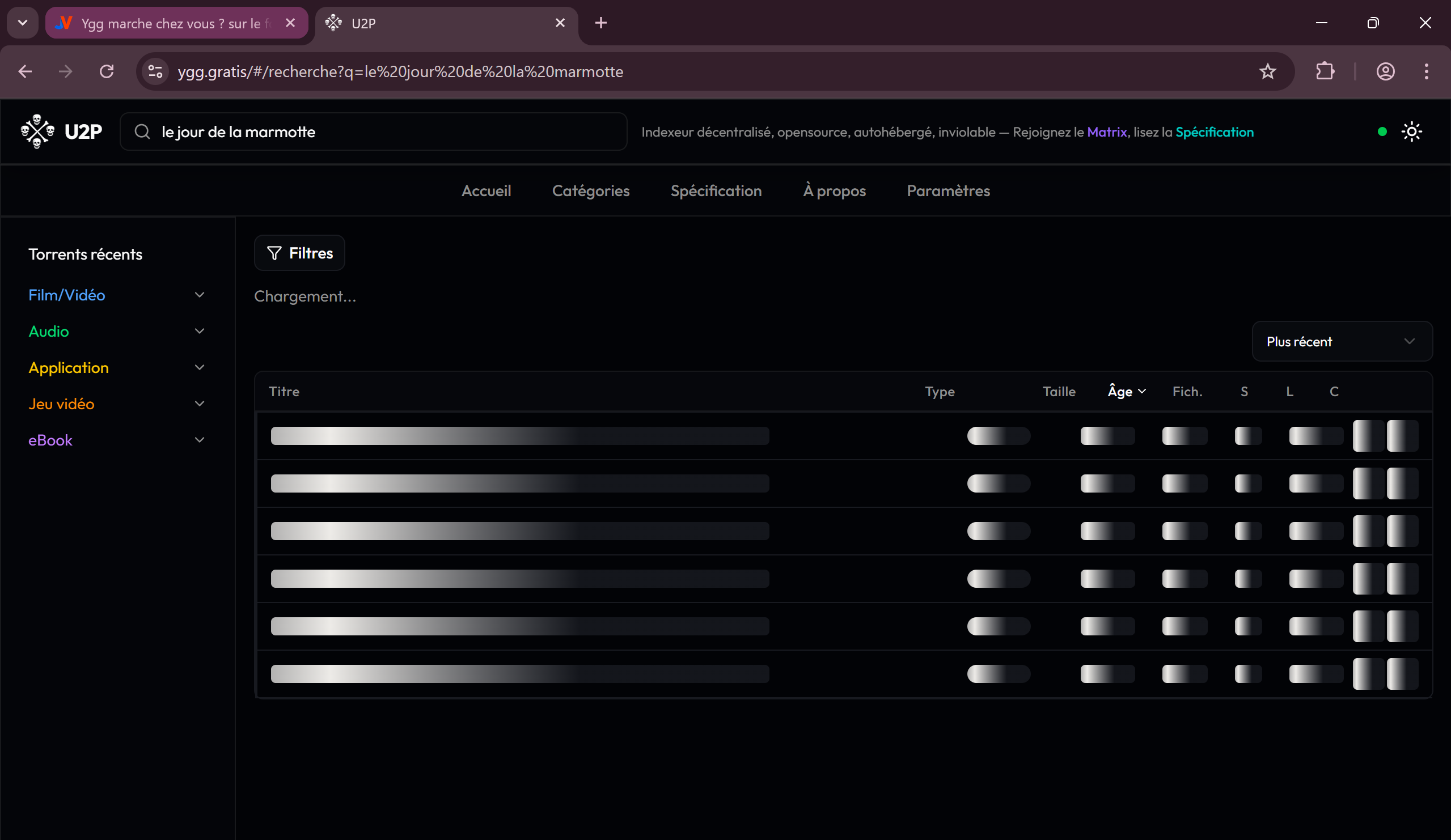Open the Filtres filter panel
This screenshot has width=1451, height=840.
tap(299, 253)
